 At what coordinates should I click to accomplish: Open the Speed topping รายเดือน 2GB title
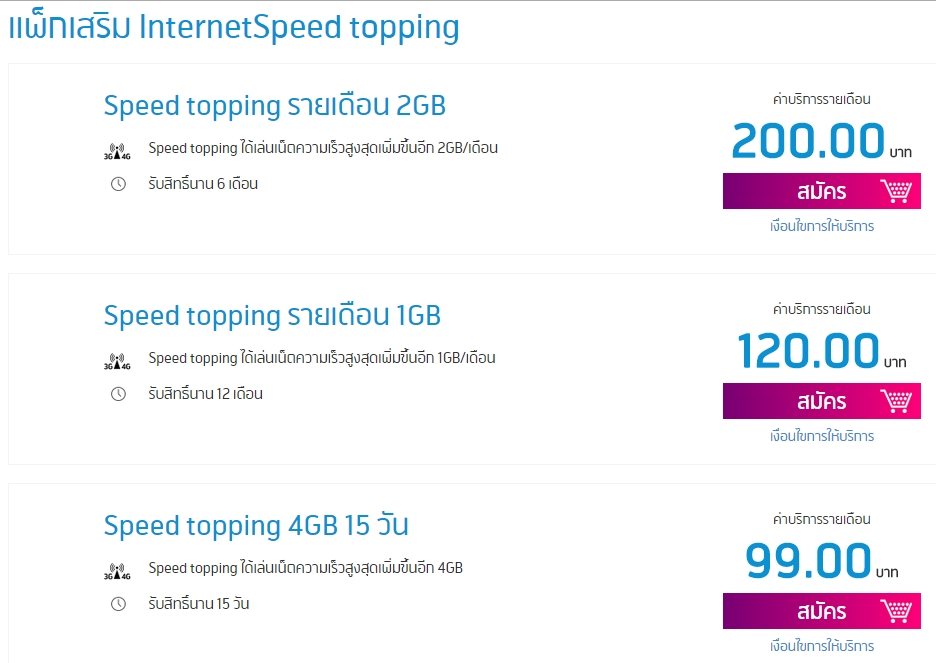coord(274,106)
